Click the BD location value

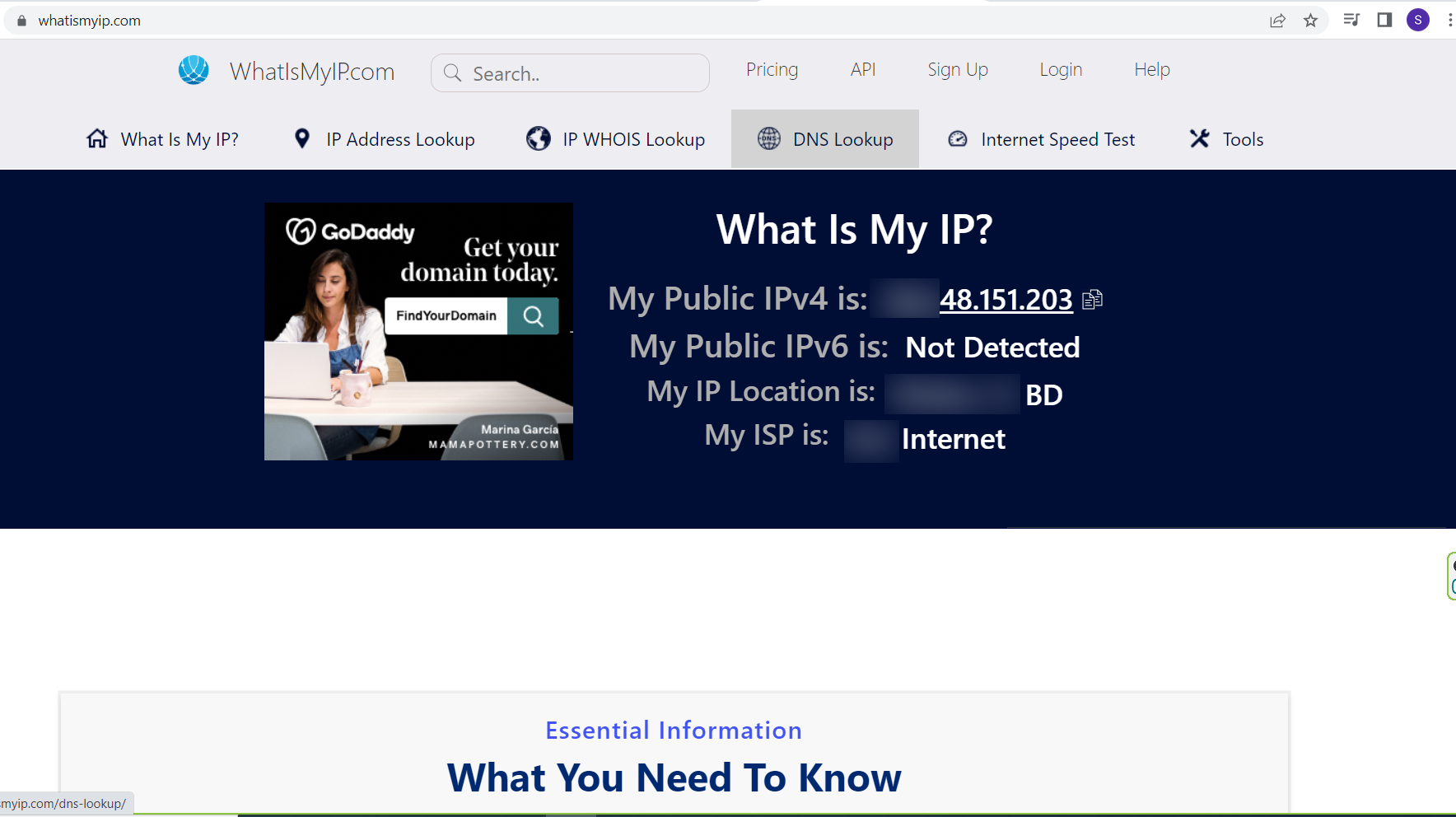coord(1044,395)
